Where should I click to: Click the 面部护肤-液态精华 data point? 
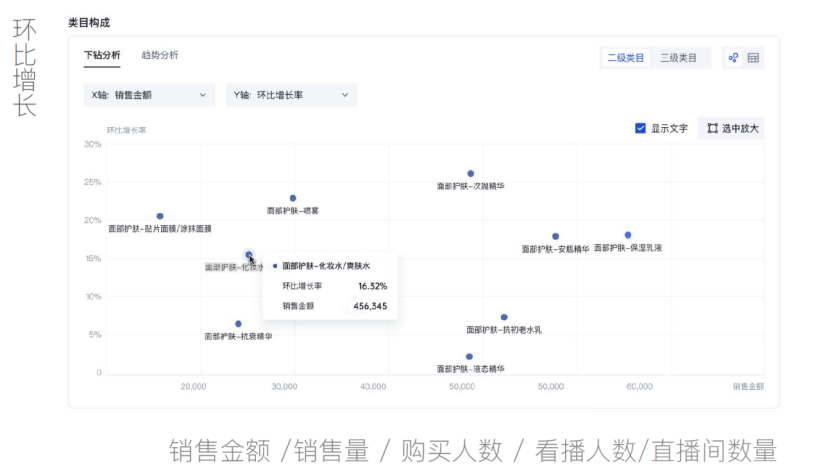click(x=469, y=357)
